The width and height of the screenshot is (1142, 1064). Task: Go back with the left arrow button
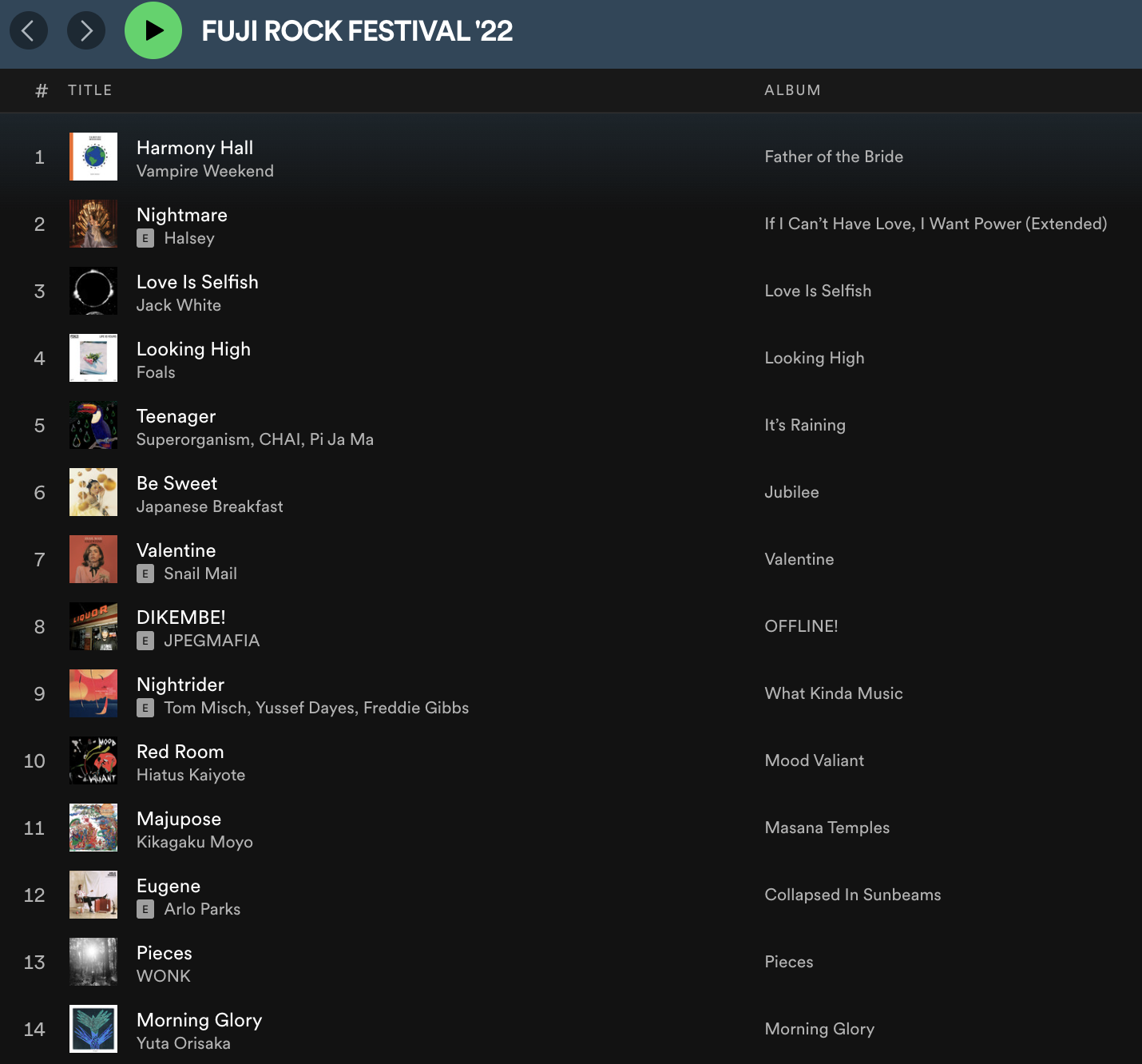point(29,30)
